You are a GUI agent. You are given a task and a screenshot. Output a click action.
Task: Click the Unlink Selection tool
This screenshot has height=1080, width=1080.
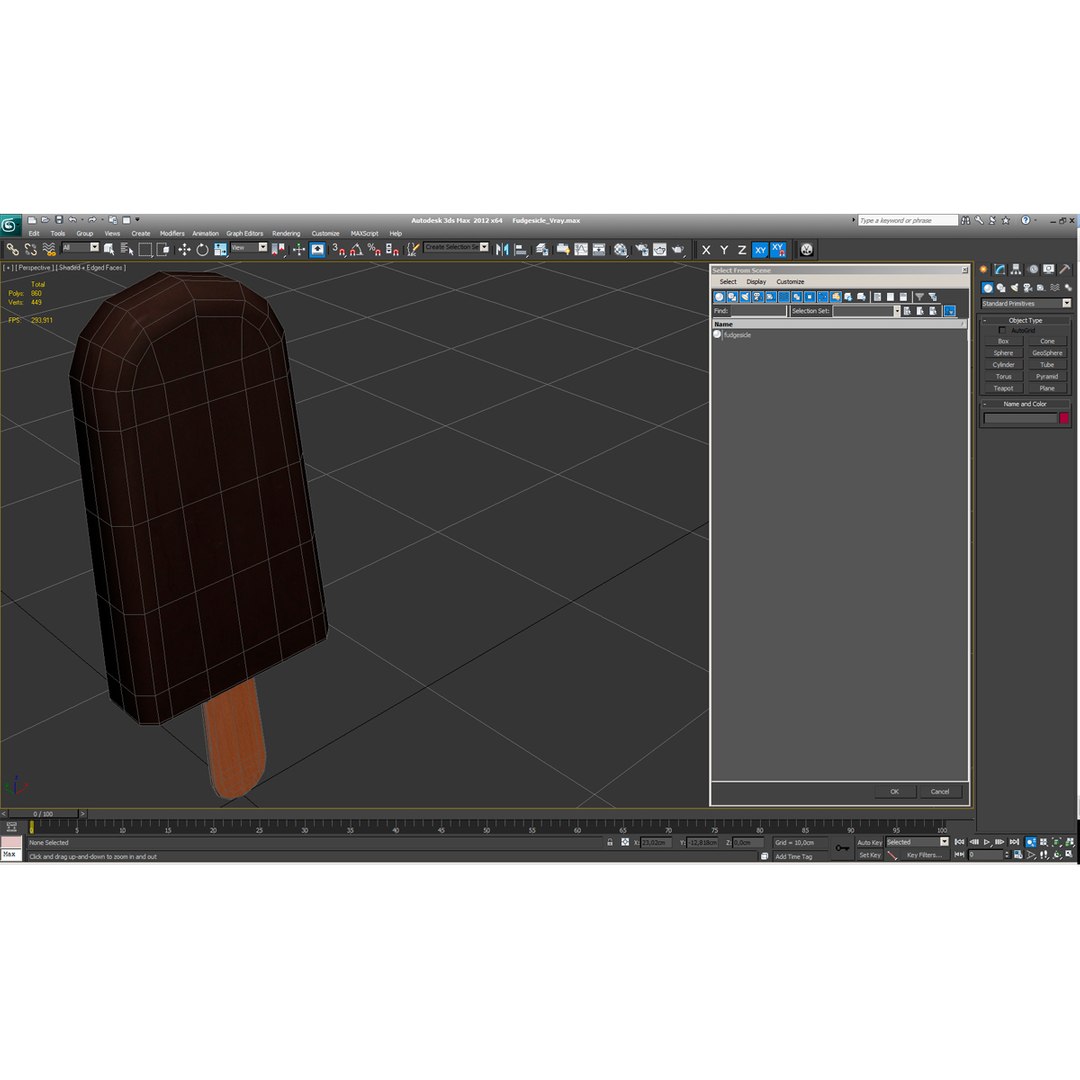pyautogui.click(x=30, y=249)
